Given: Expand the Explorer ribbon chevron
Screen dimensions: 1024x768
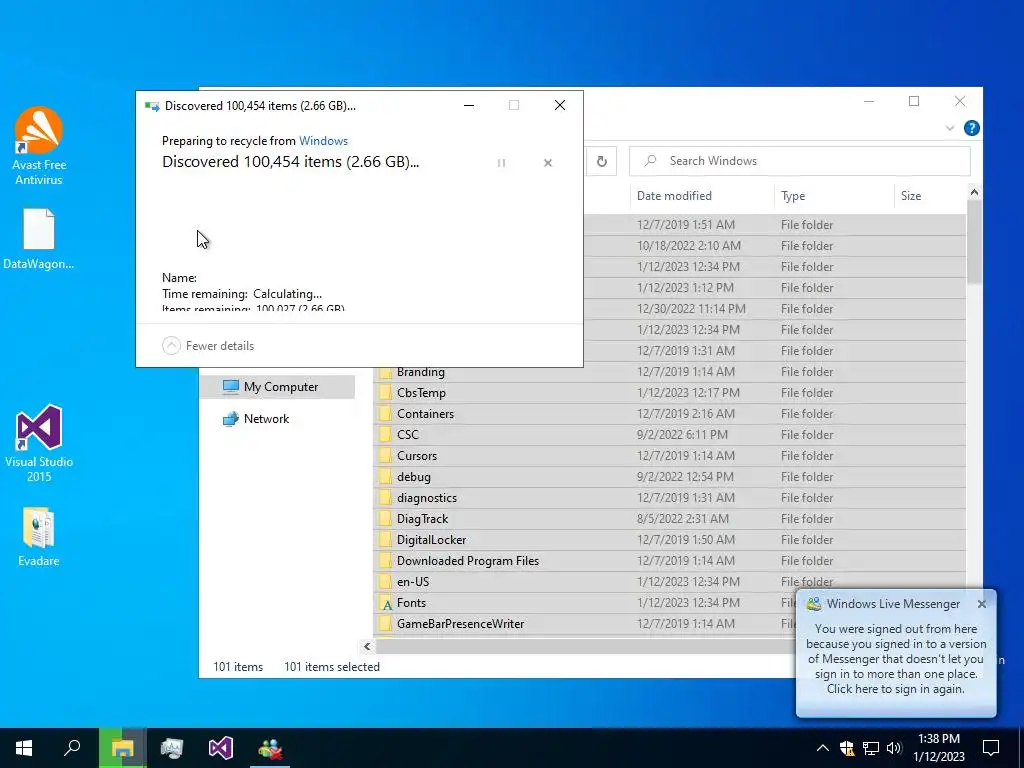Looking at the screenshot, I should [950, 128].
